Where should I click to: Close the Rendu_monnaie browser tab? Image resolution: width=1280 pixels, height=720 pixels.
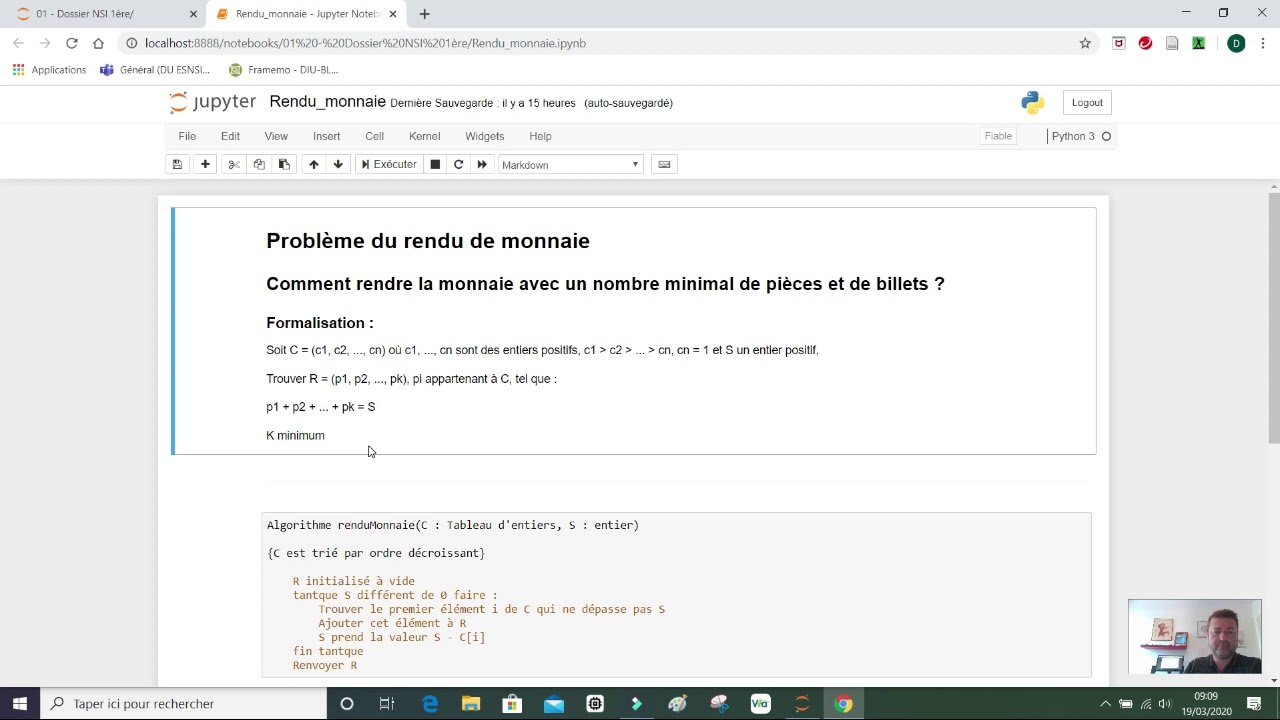393,14
